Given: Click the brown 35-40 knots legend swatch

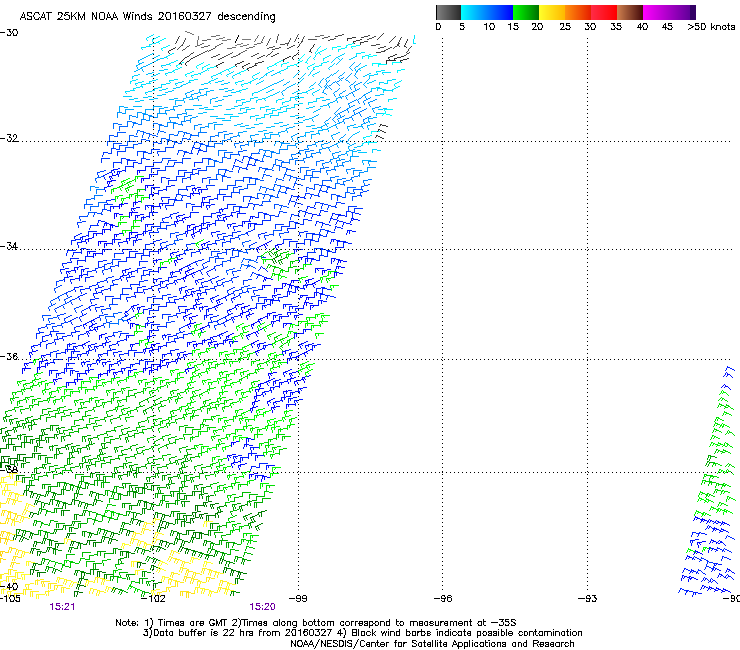Looking at the screenshot, I should click(630, 12).
